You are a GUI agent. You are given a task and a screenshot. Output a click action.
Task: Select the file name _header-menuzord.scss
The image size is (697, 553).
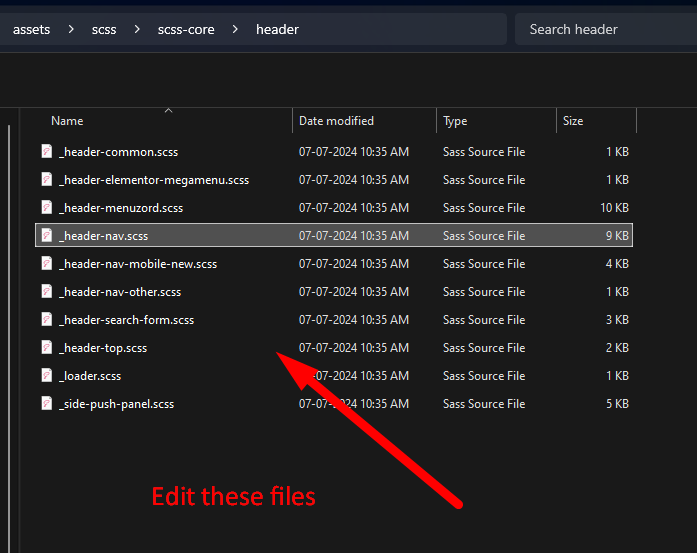click(121, 208)
